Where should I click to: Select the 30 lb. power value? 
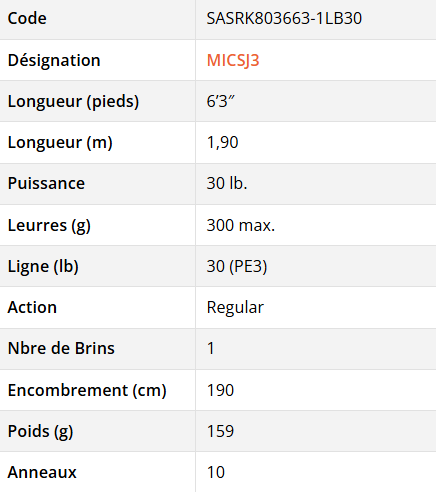227,183
